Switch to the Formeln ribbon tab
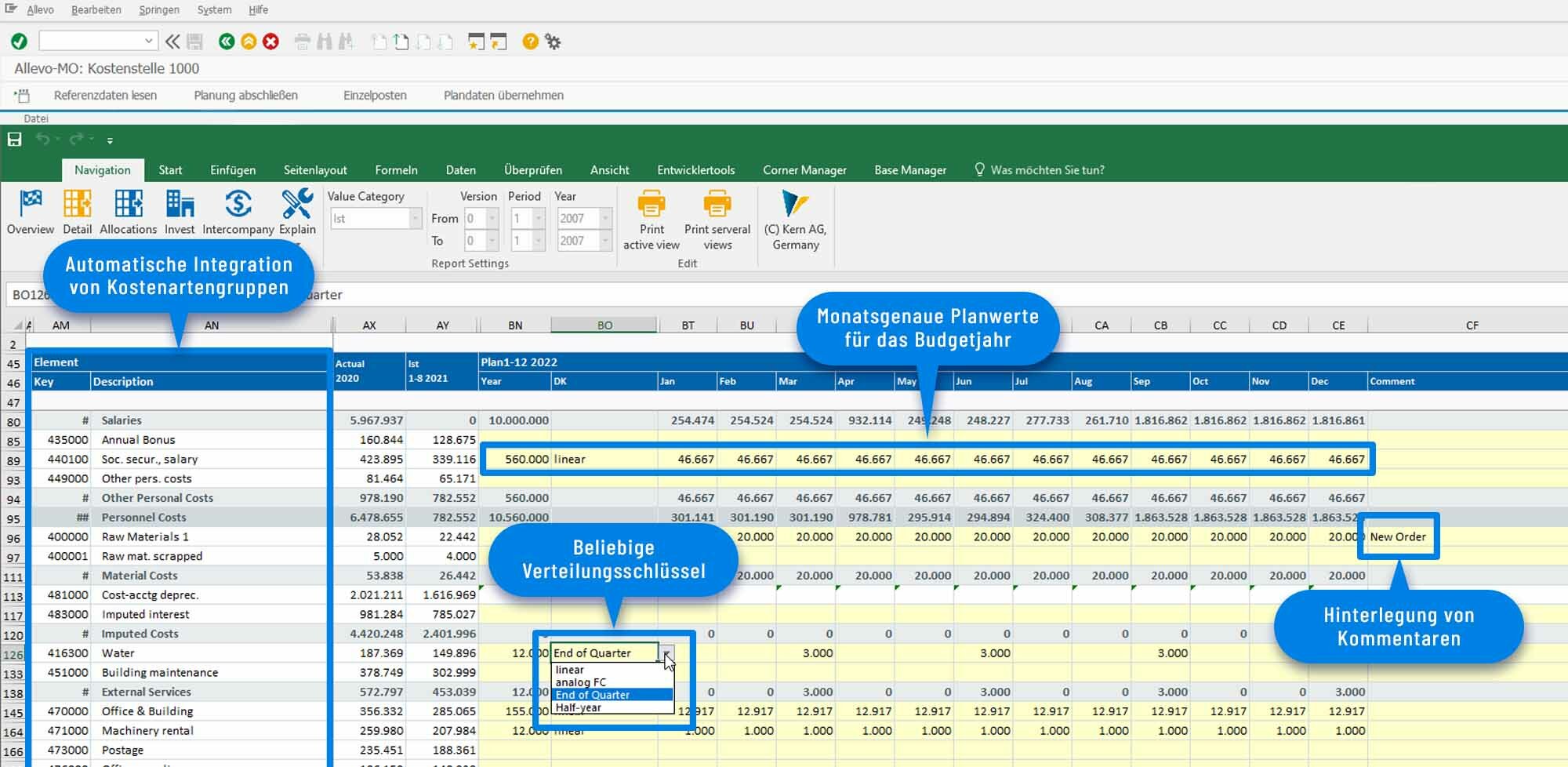The image size is (1568, 767). coord(396,170)
